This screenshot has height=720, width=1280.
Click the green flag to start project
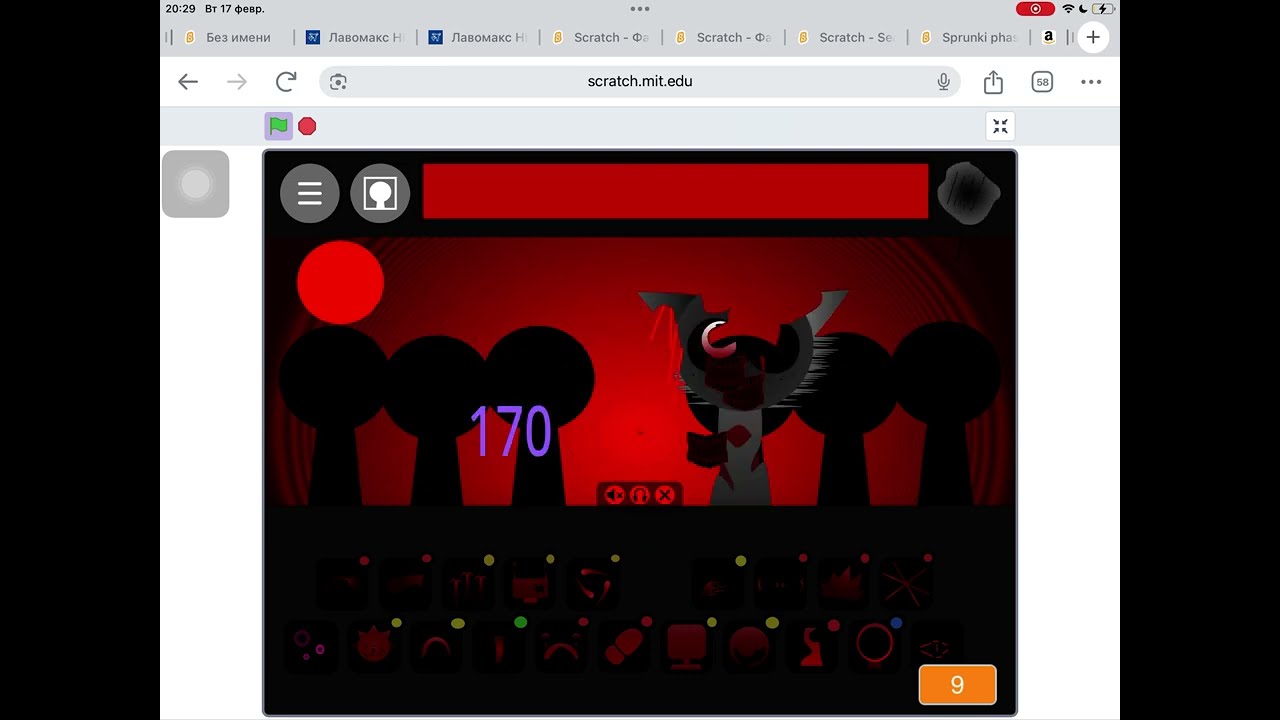pyautogui.click(x=279, y=126)
